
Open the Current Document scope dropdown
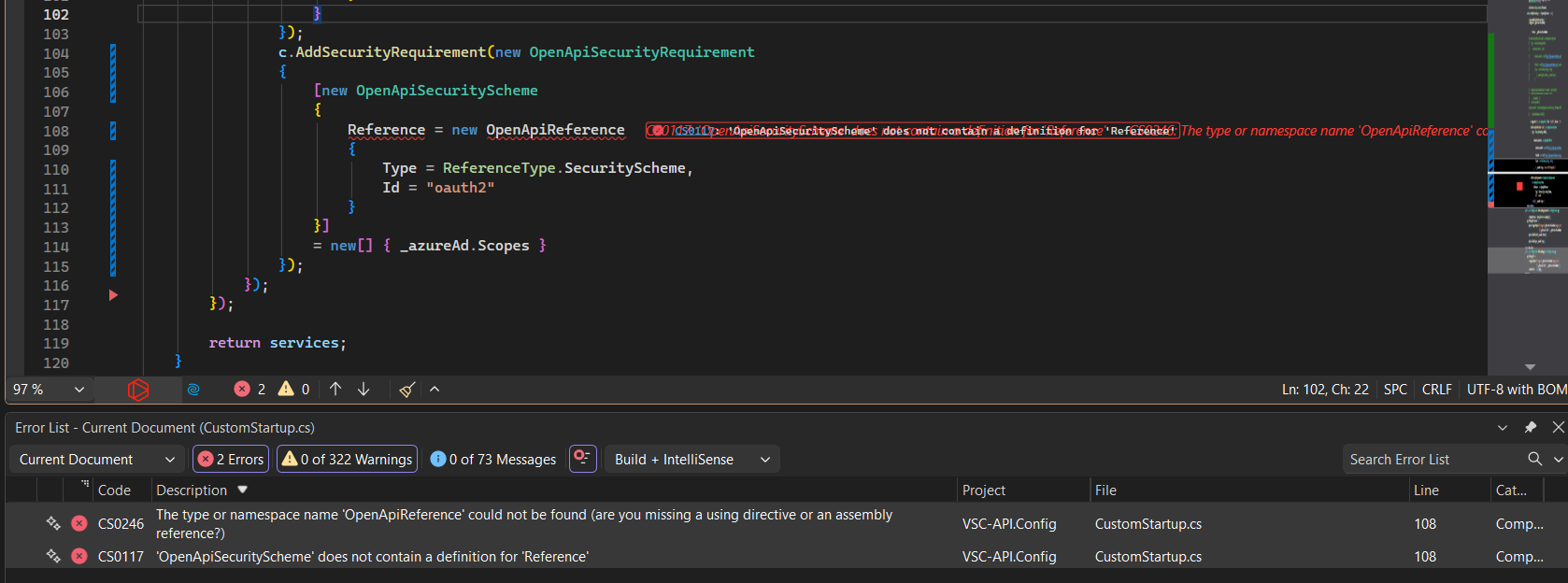point(96,460)
